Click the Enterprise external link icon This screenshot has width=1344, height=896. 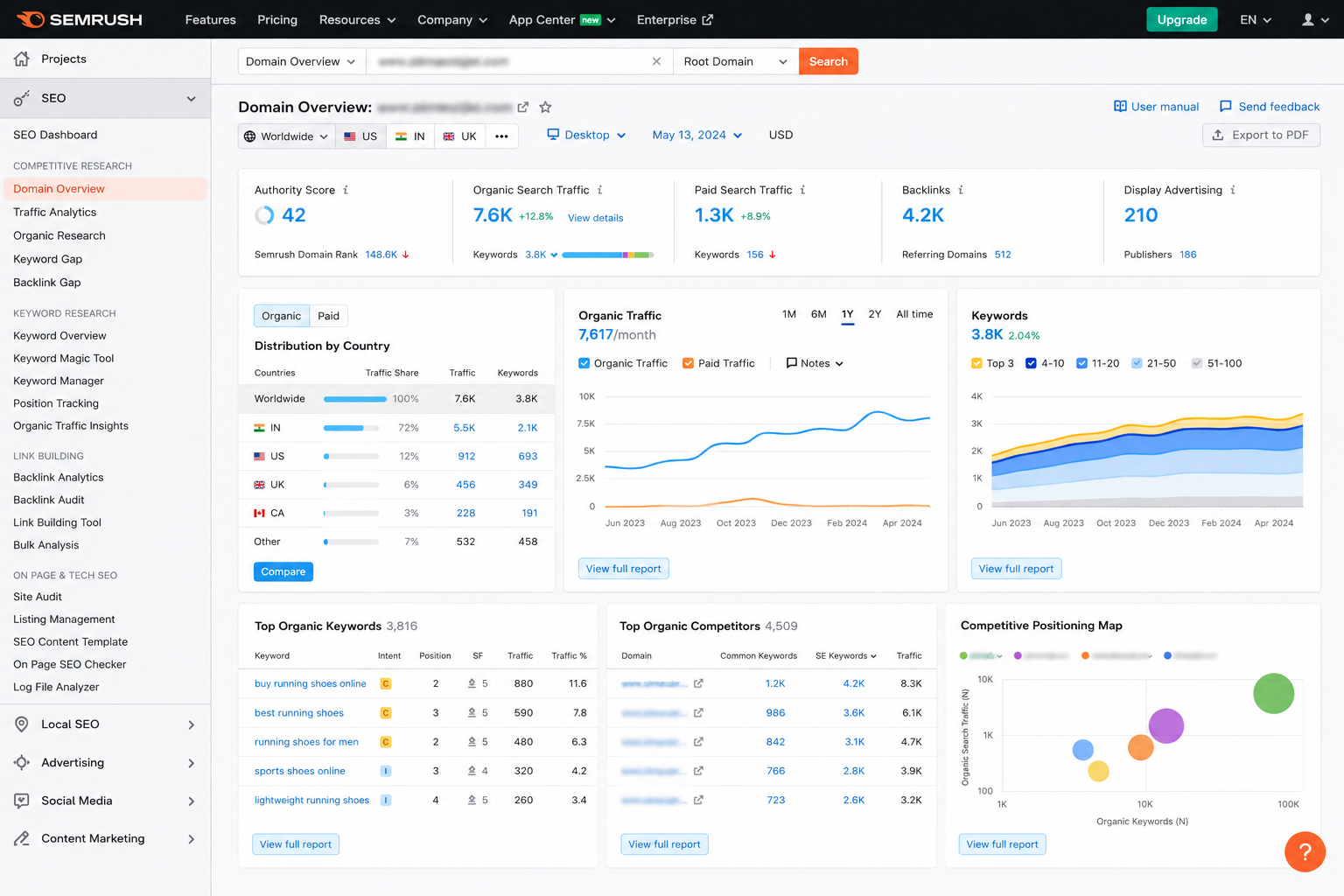708,19
